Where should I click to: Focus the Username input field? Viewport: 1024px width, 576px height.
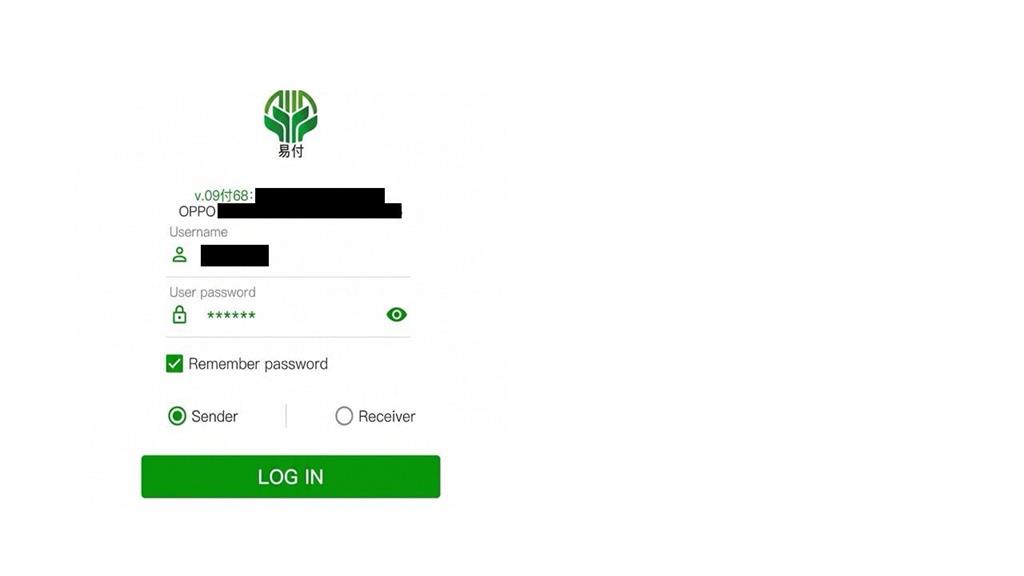(x=288, y=255)
